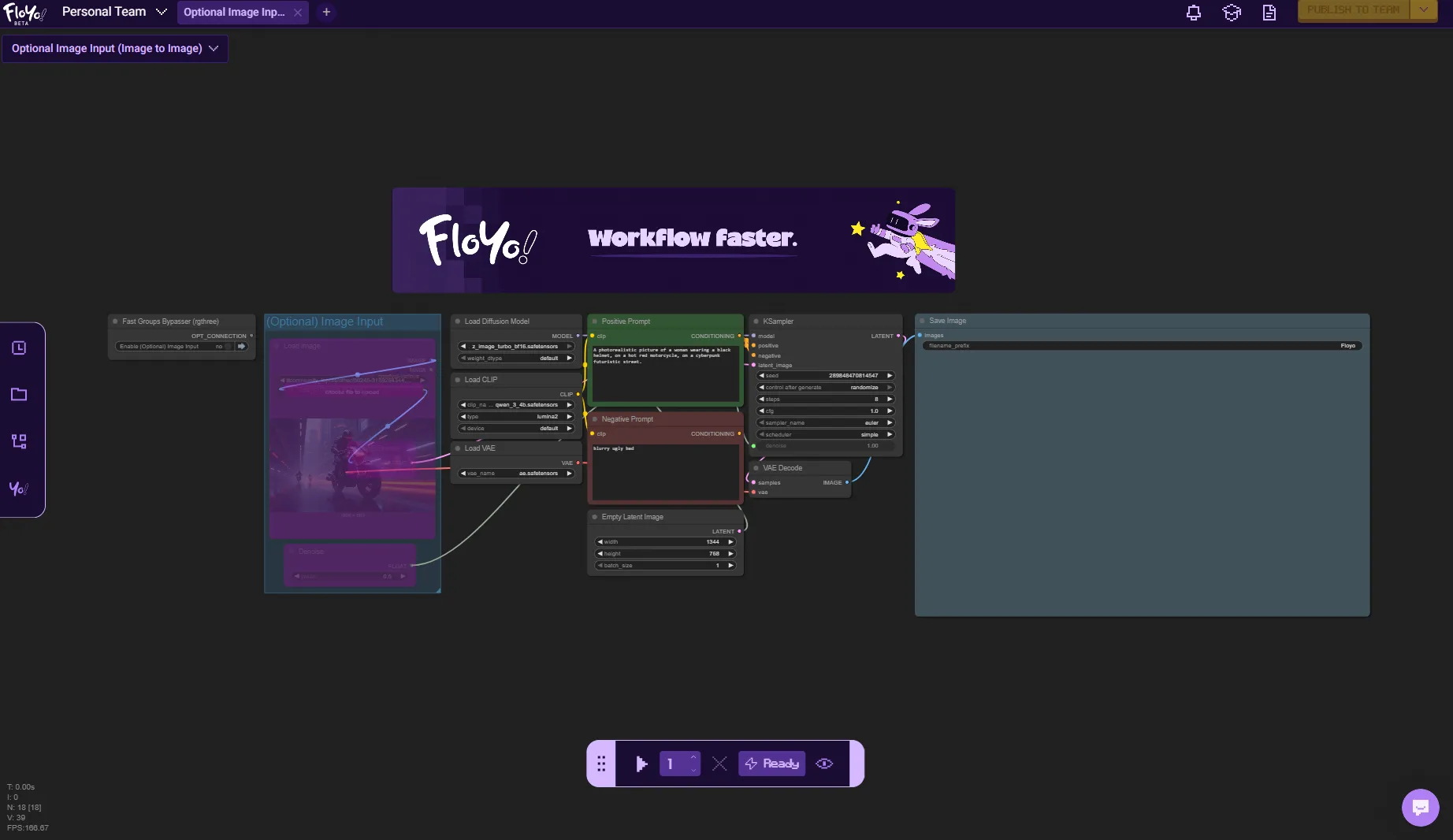Open the CLIP type lumina2 dropdown
The width and height of the screenshot is (1453, 840).
point(516,417)
